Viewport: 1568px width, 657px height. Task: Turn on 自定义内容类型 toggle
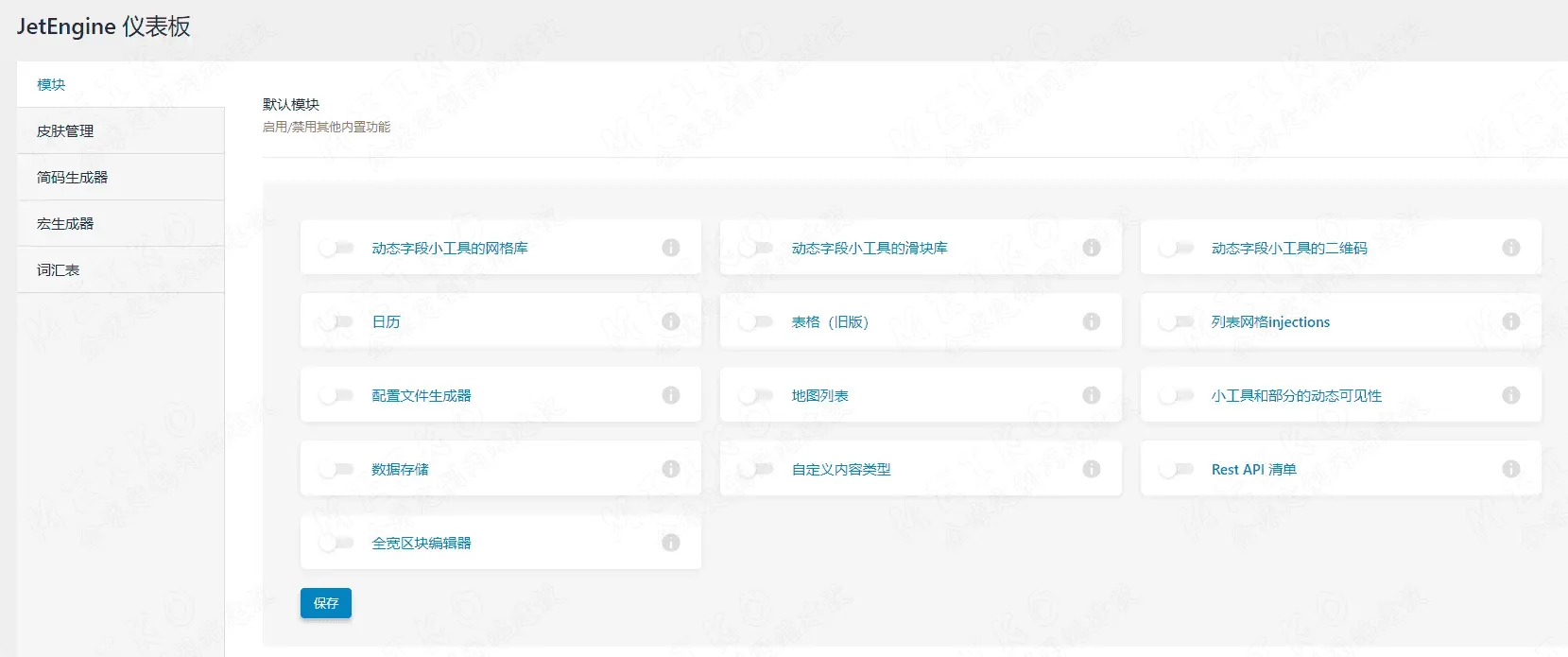[756, 470]
